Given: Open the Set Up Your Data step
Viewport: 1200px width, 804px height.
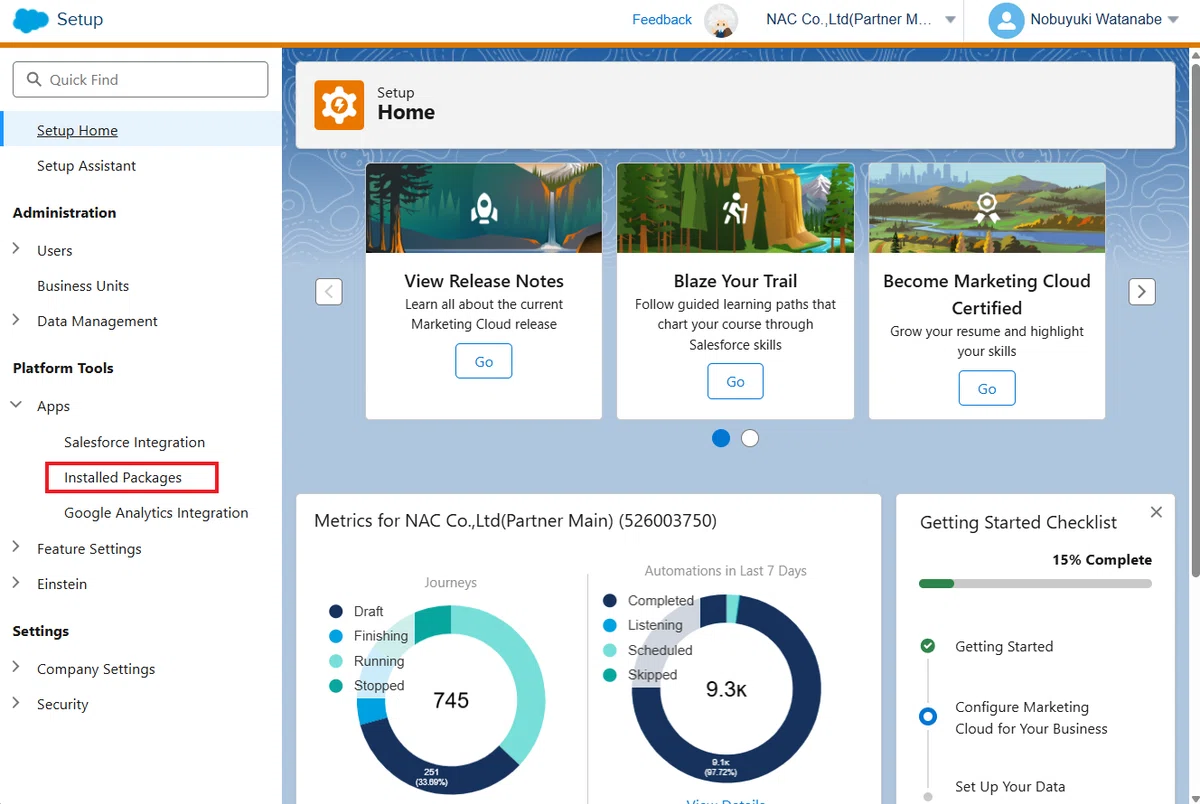Looking at the screenshot, I should click(1010, 787).
